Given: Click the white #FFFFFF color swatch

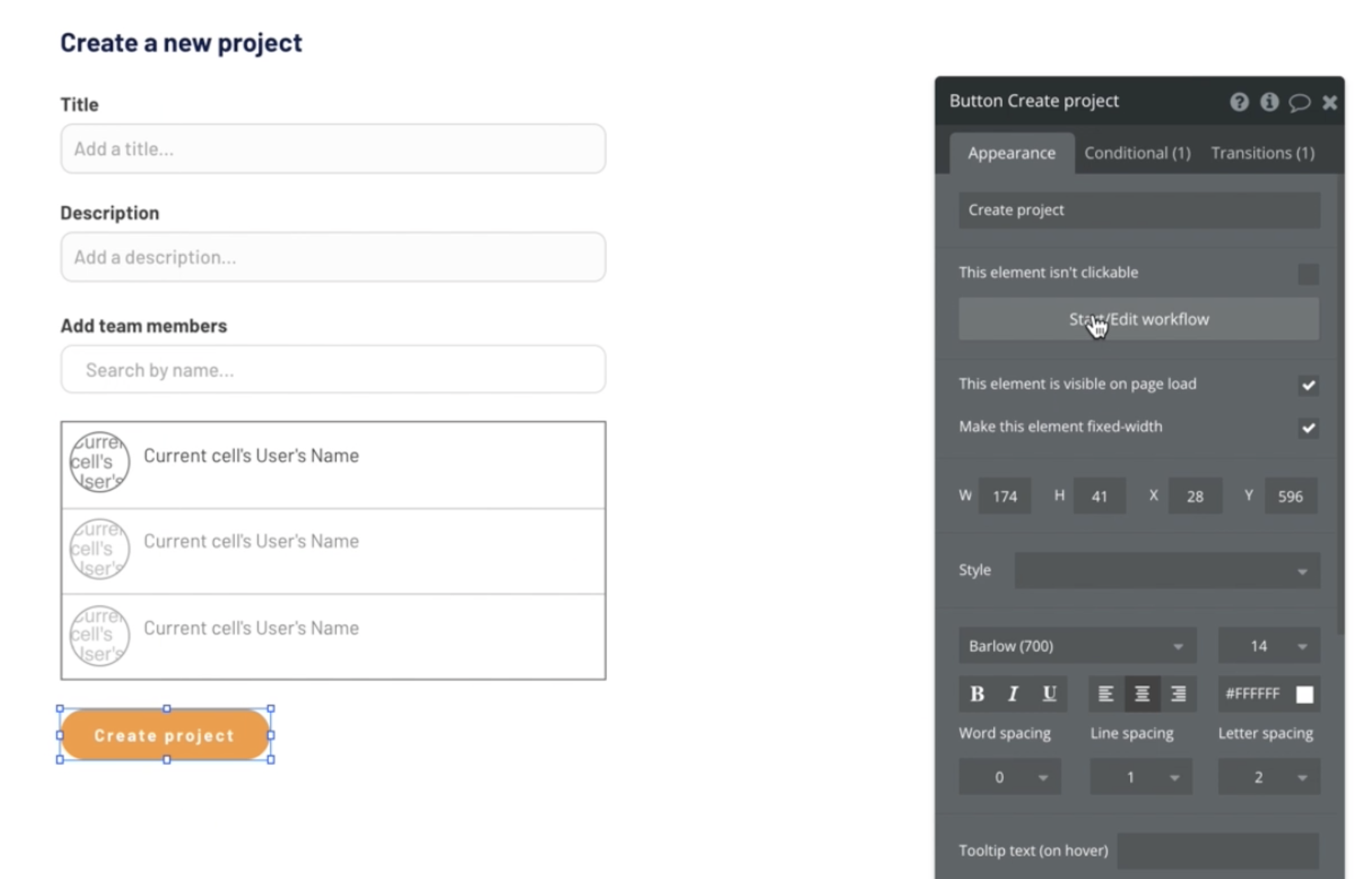Looking at the screenshot, I should pos(1304,694).
